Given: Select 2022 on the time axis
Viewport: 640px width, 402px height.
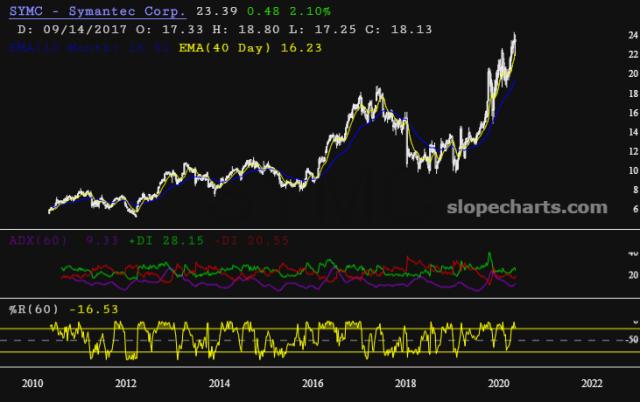Looking at the screenshot, I should [592, 383].
